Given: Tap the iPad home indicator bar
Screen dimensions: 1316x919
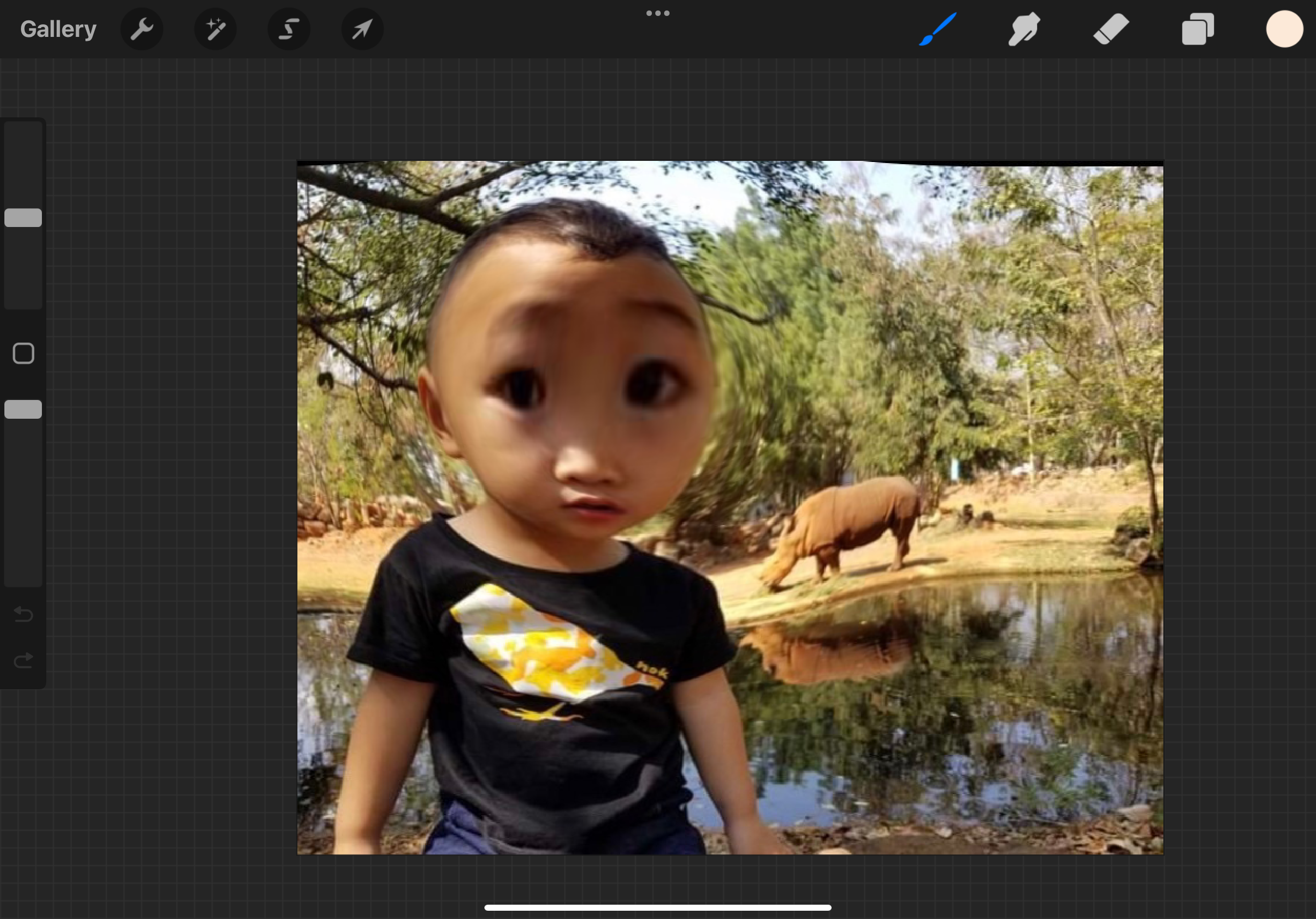Looking at the screenshot, I should pyautogui.click(x=657, y=907).
